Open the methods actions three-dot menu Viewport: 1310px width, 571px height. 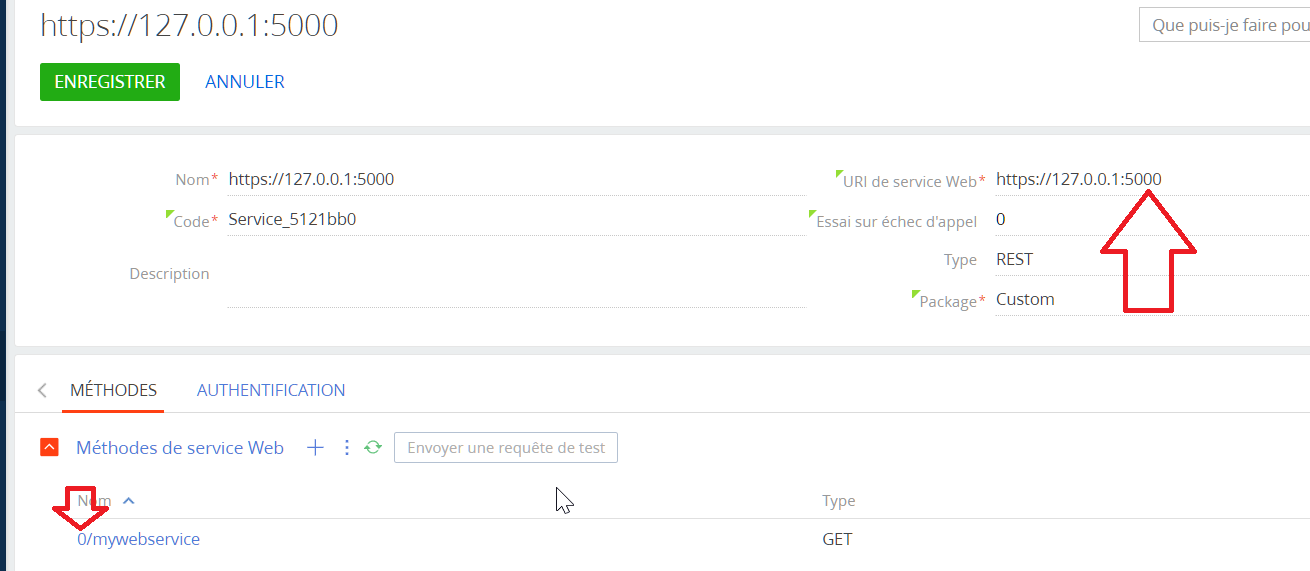coord(347,448)
